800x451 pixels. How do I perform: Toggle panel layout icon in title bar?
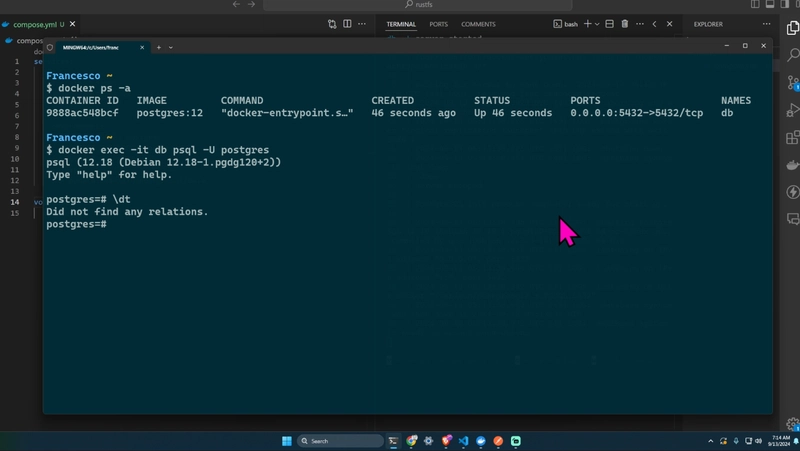click(770, 4)
